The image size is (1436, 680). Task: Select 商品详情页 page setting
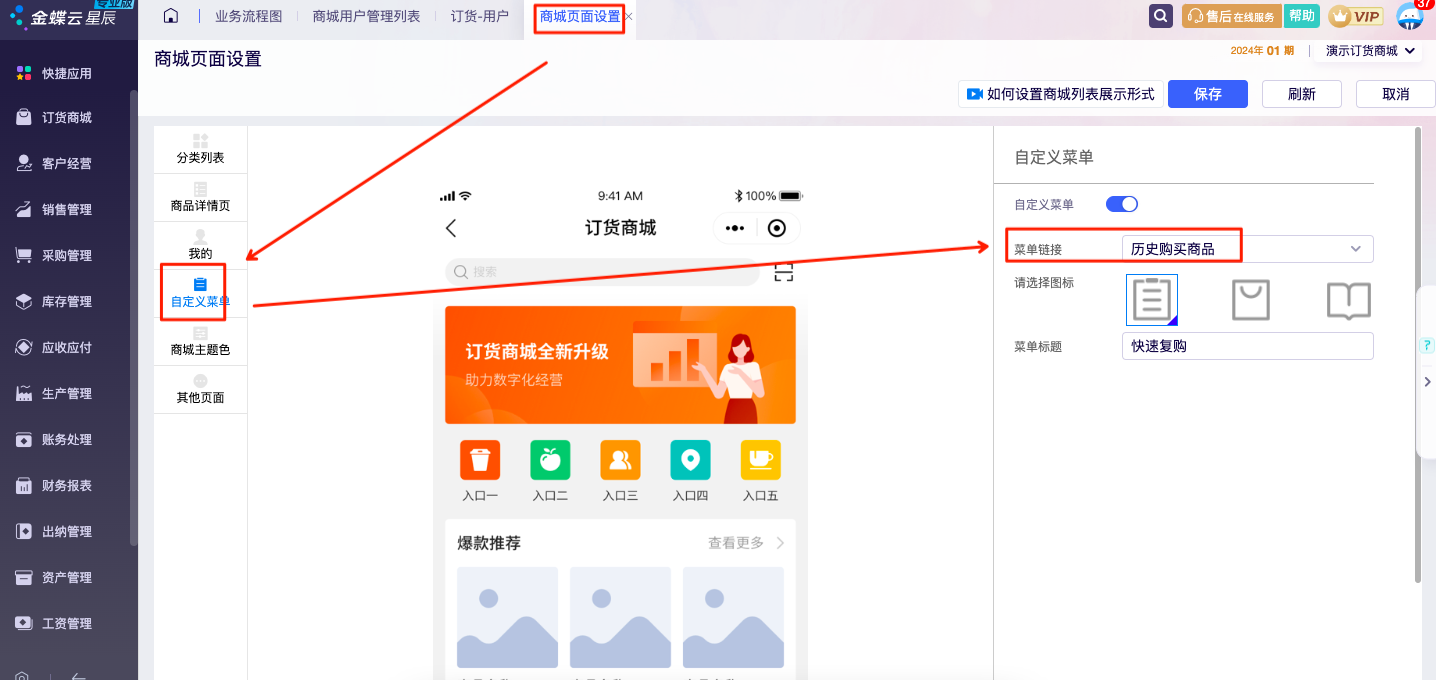(x=200, y=197)
